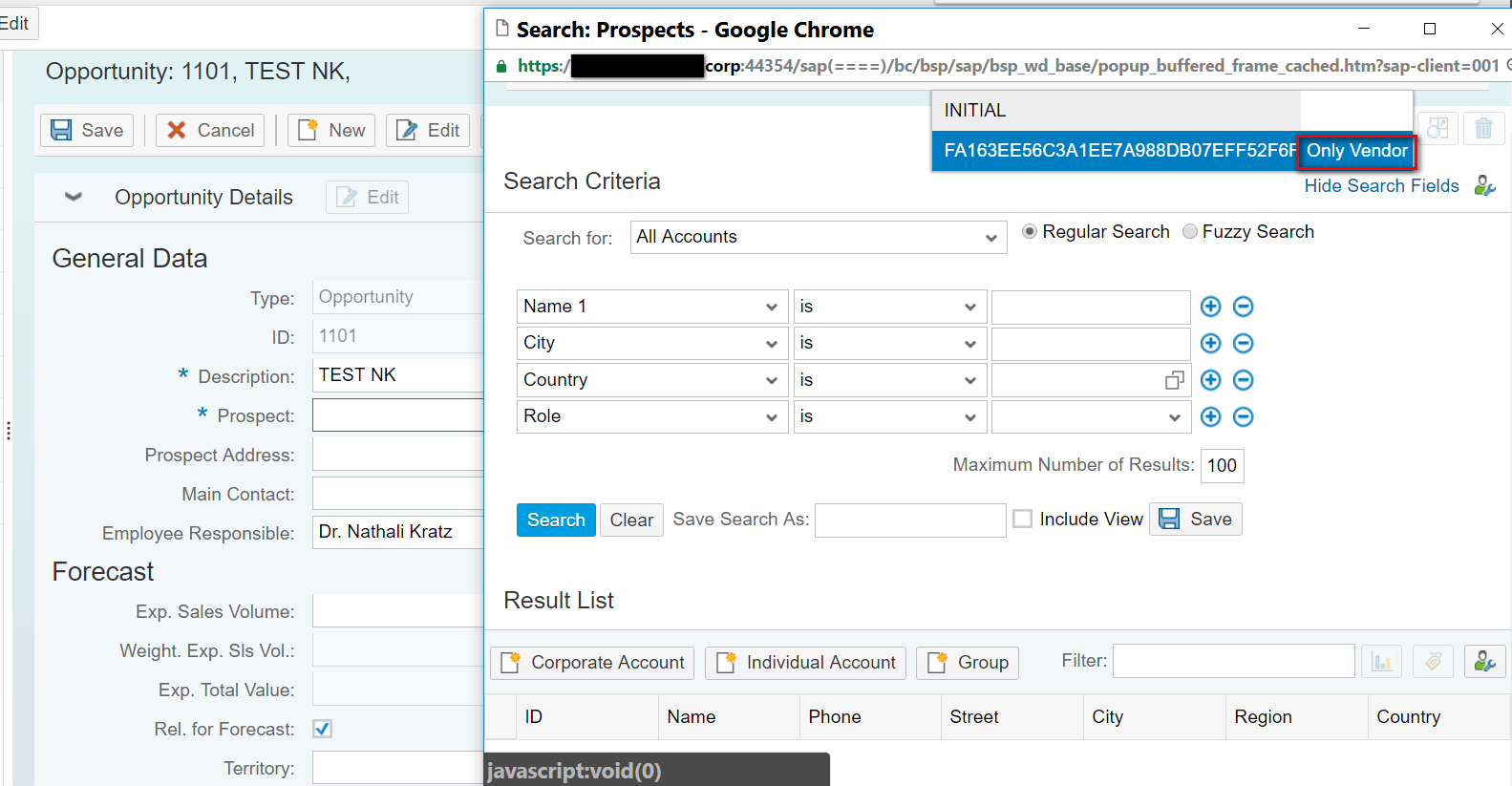Remove the Role search criteria row
The image size is (1512, 786).
point(1243,417)
